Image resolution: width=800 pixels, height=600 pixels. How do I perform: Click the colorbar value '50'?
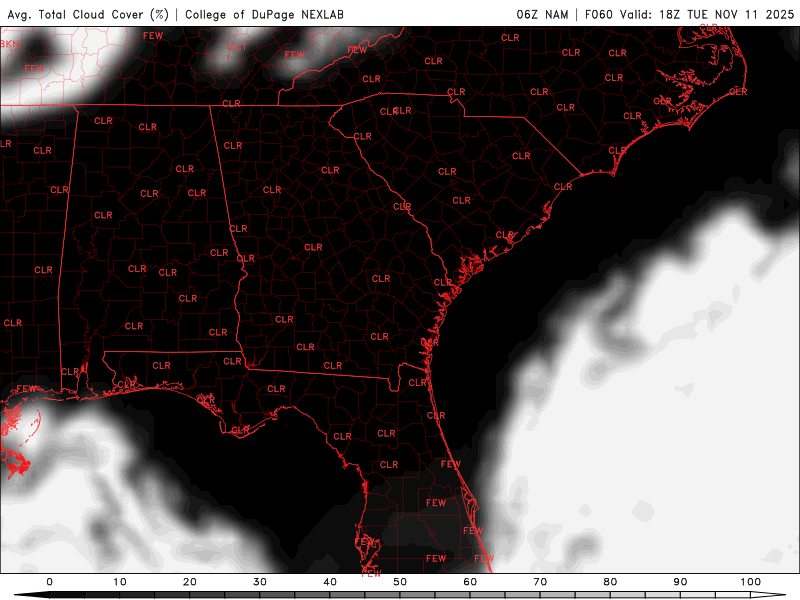click(x=400, y=582)
